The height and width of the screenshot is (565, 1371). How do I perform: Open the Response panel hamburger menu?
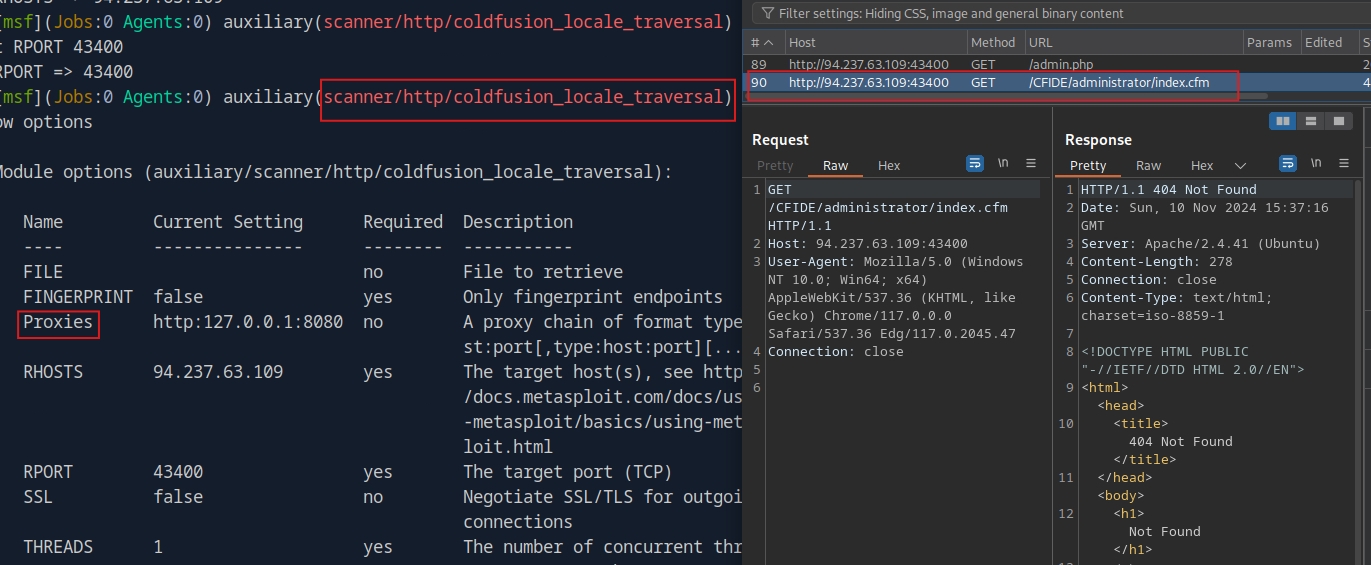pyautogui.click(x=1344, y=164)
